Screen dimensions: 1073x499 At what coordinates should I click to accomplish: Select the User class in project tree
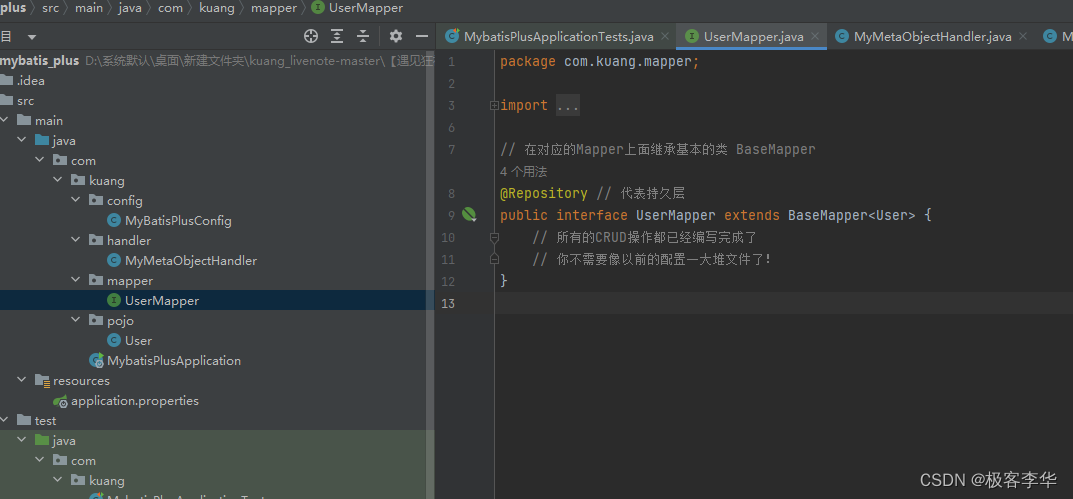138,340
